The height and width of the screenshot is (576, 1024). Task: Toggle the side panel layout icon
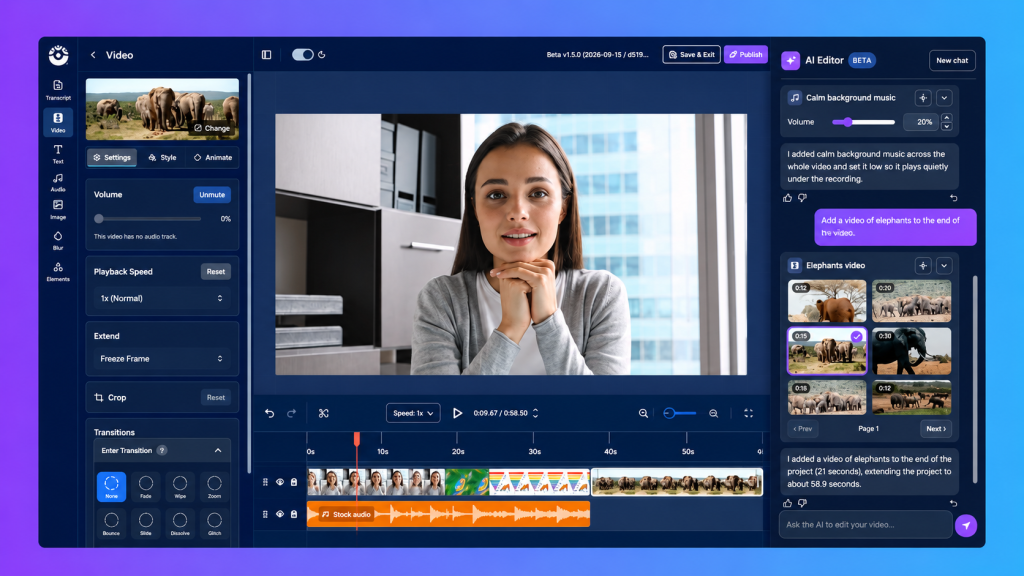point(266,55)
